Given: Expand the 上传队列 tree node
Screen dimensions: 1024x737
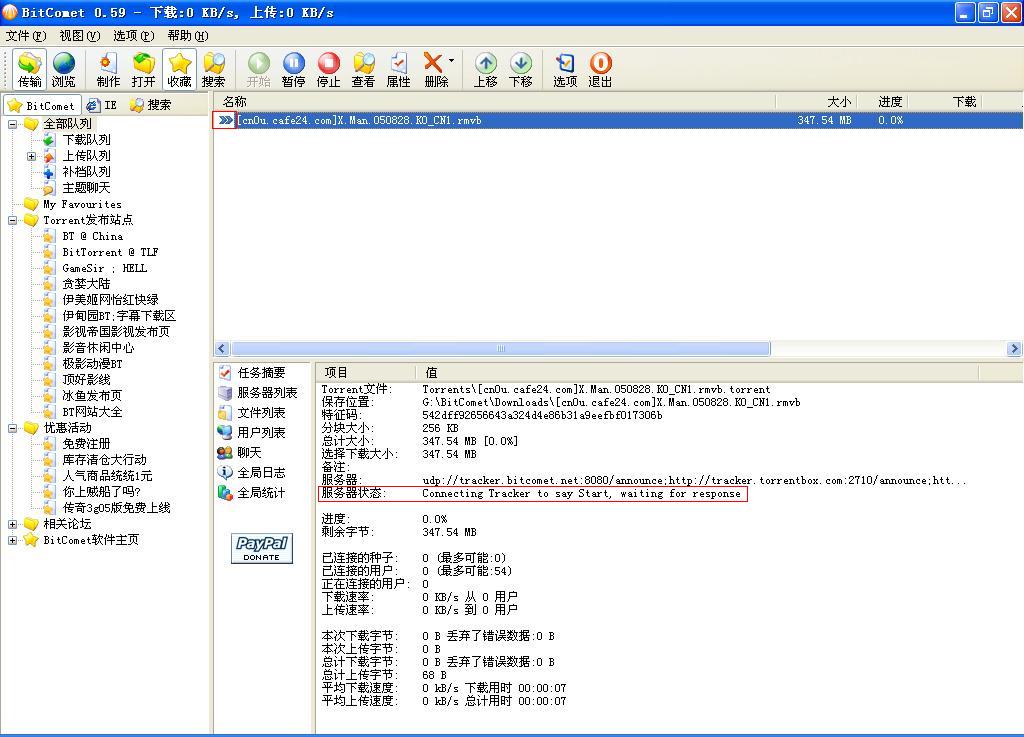Looking at the screenshot, I should click(x=31, y=156).
